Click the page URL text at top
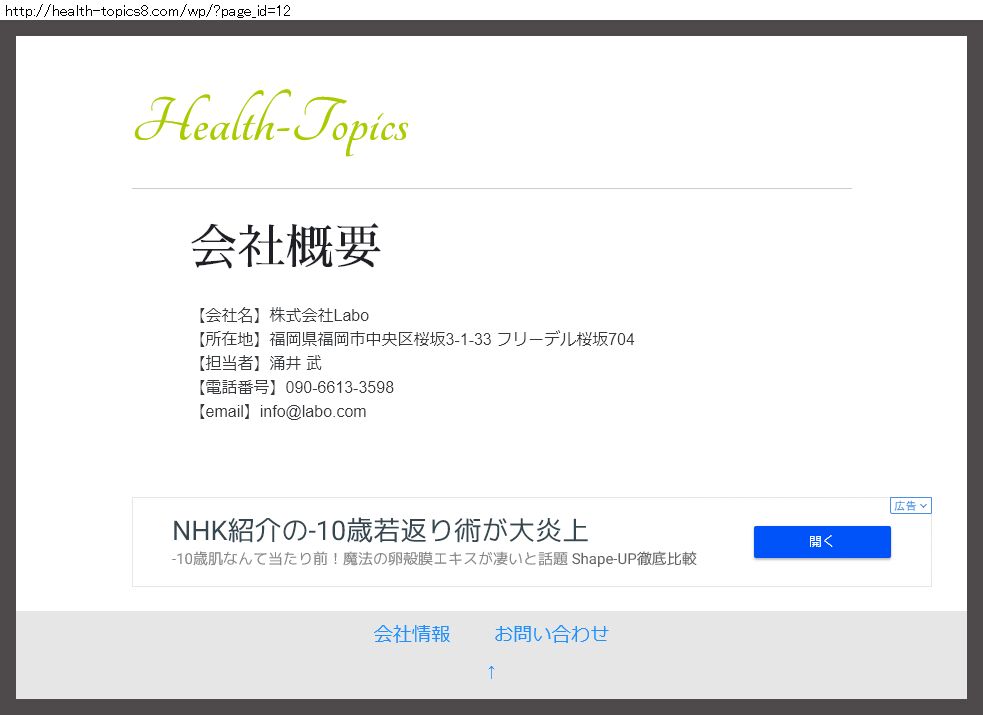This screenshot has height=715, width=983. (147, 10)
